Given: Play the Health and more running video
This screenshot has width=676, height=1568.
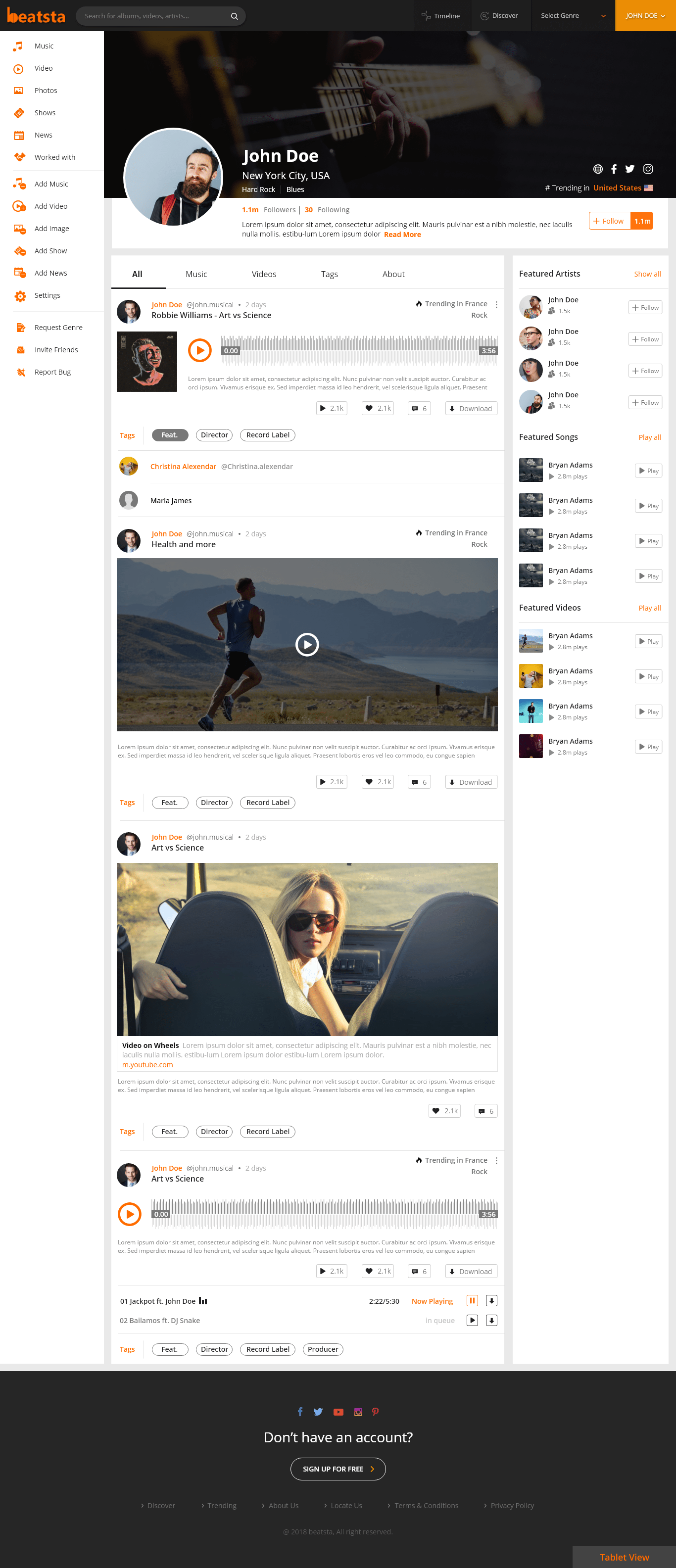Looking at the screenshot, I should coord(307,645).
